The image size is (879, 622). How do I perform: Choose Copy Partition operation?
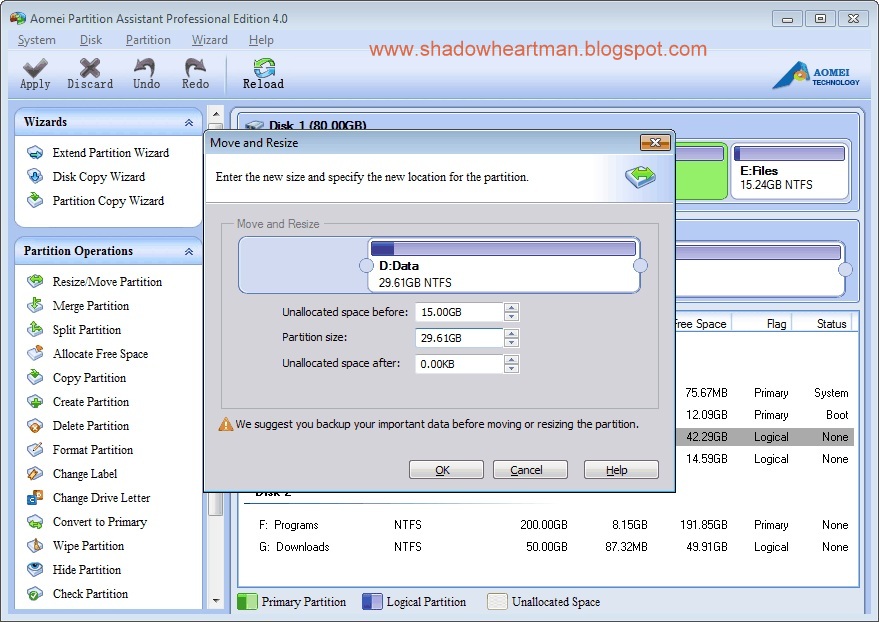click(89, 378)
